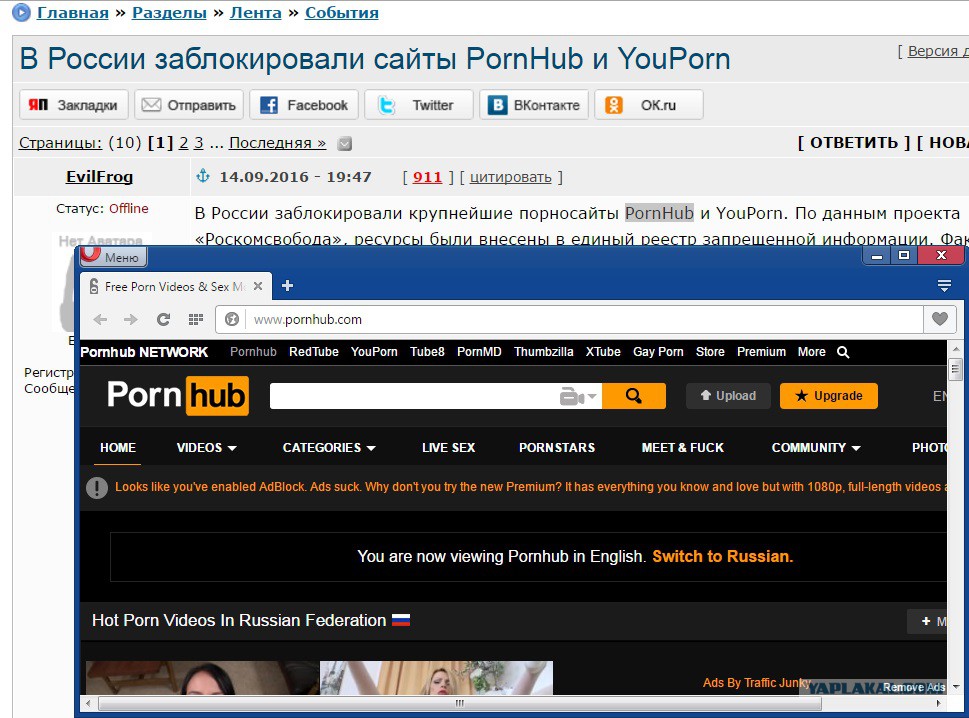
Task: Go to forum page 3
Action: click(x=198, y=143)
